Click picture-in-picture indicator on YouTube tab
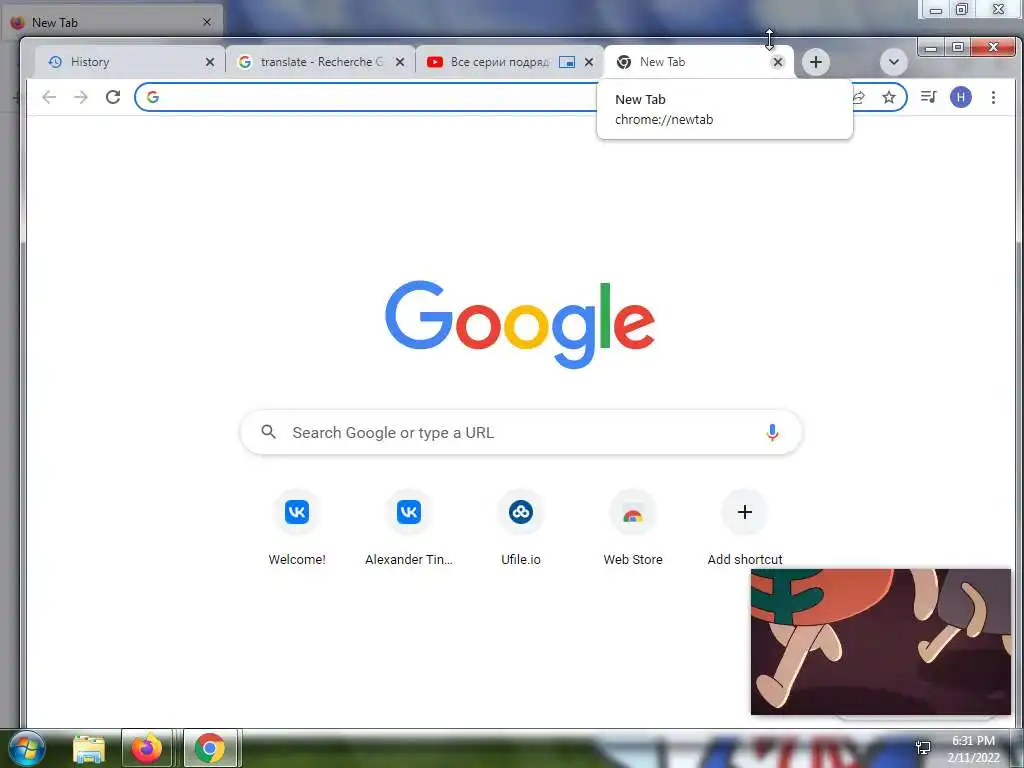This screenshot has height=768, width=1024. 567,62
